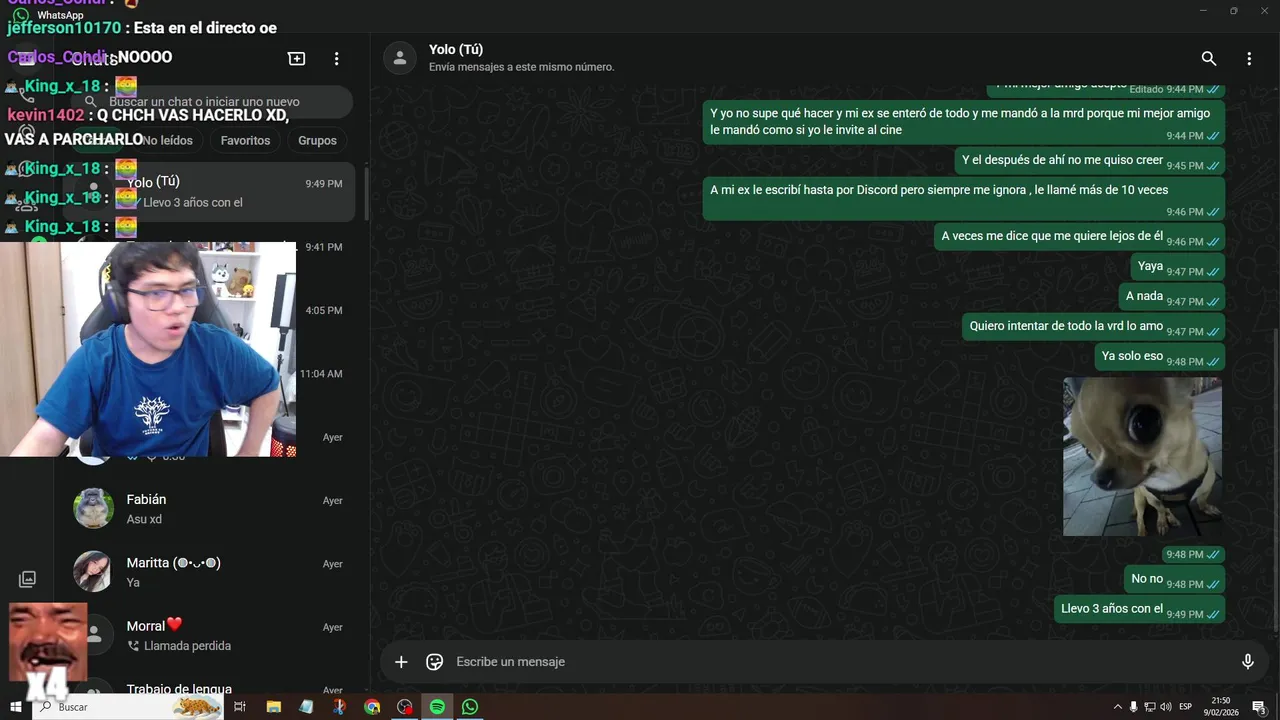
Task: Open the media gallery icon in sidebar
Action: point(27,579)
